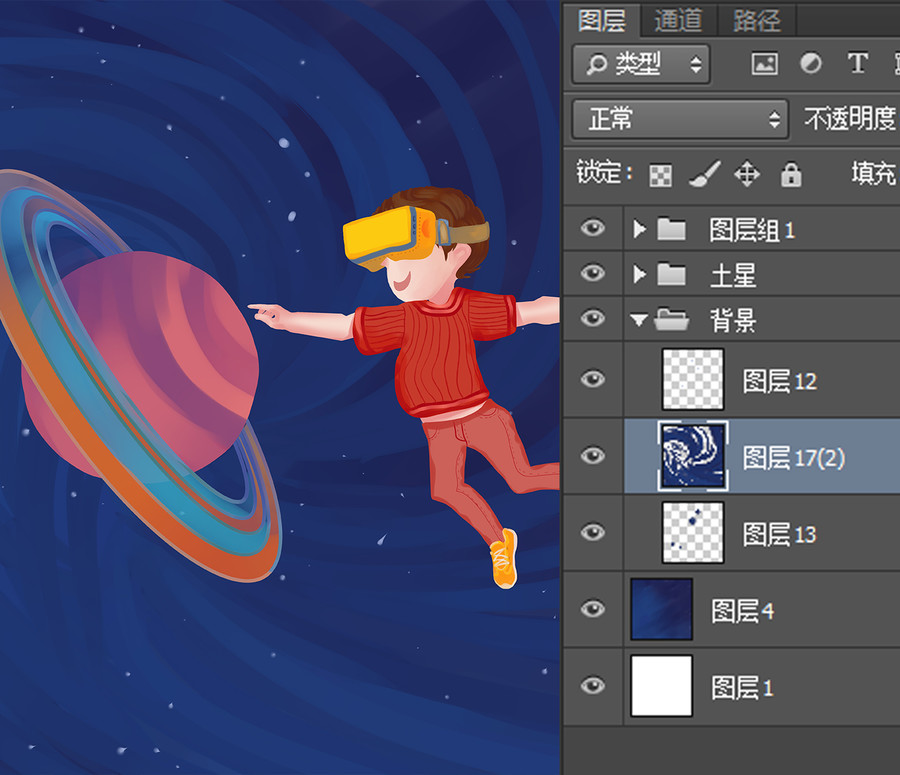Select layer named 图层 12
900x775 pixels.
(x=779, y=381)
